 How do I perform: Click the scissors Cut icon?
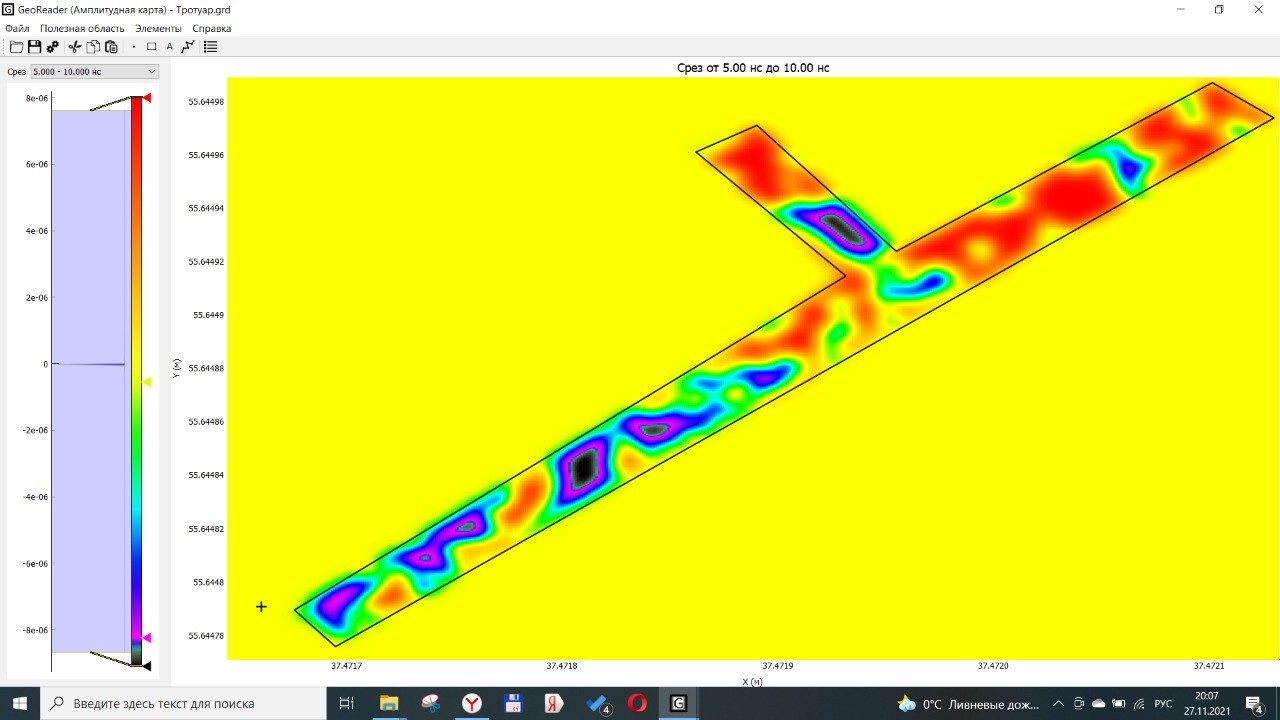(x=75, y=47)
